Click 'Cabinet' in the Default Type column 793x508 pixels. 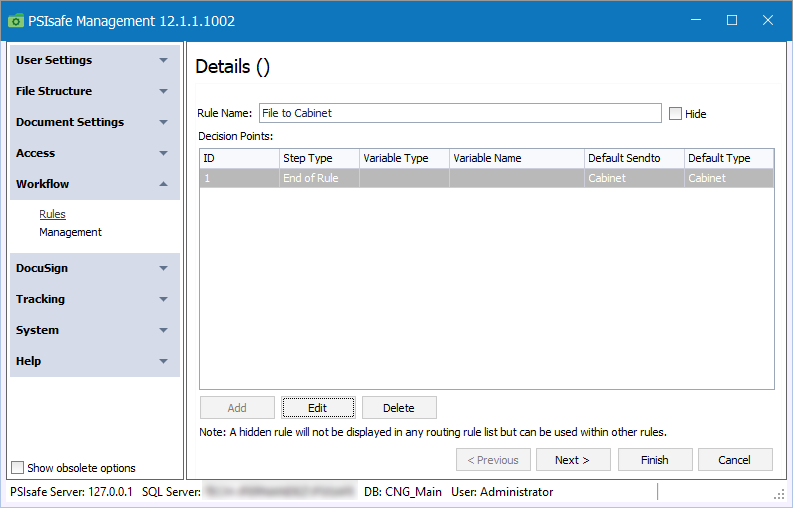(x=729, y=178)
